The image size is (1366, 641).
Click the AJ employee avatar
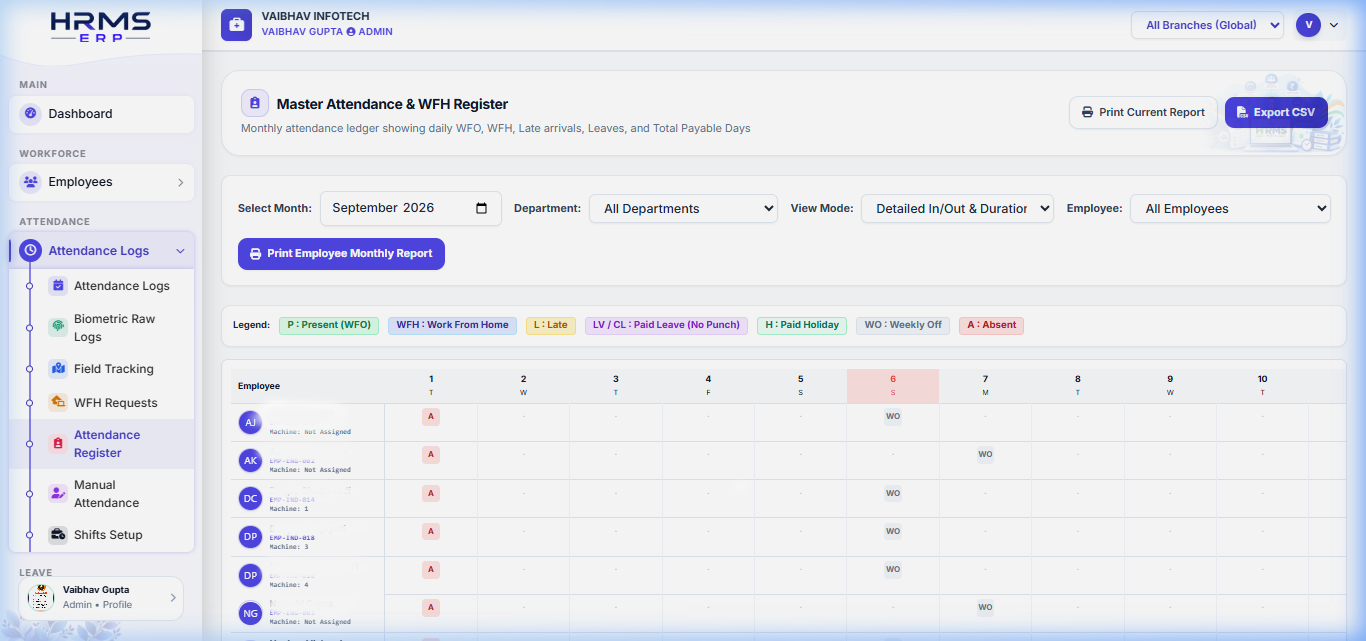click(x=250, y=423)
